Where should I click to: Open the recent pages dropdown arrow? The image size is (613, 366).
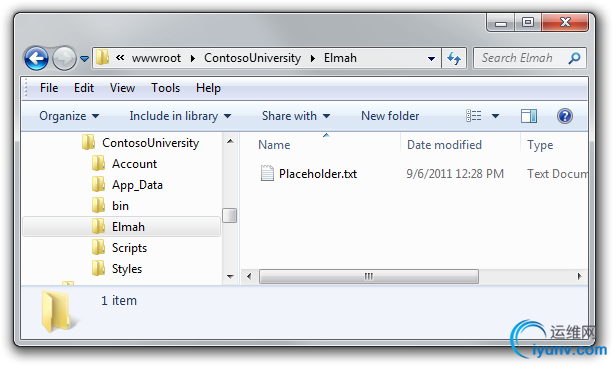84,59
